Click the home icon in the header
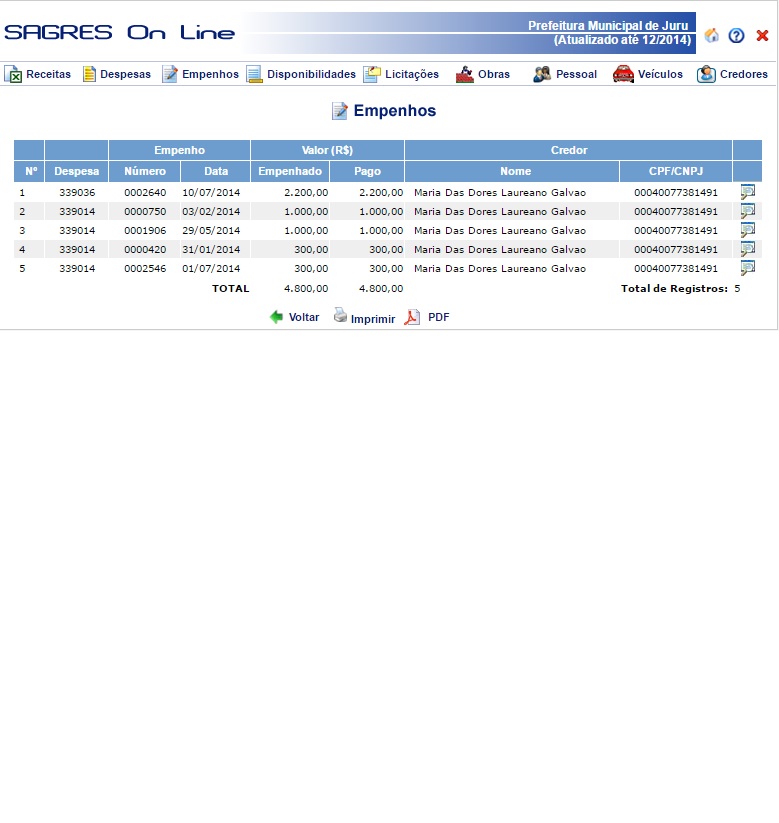Screen dimensions: 779x823 click(x=712, y=35)
